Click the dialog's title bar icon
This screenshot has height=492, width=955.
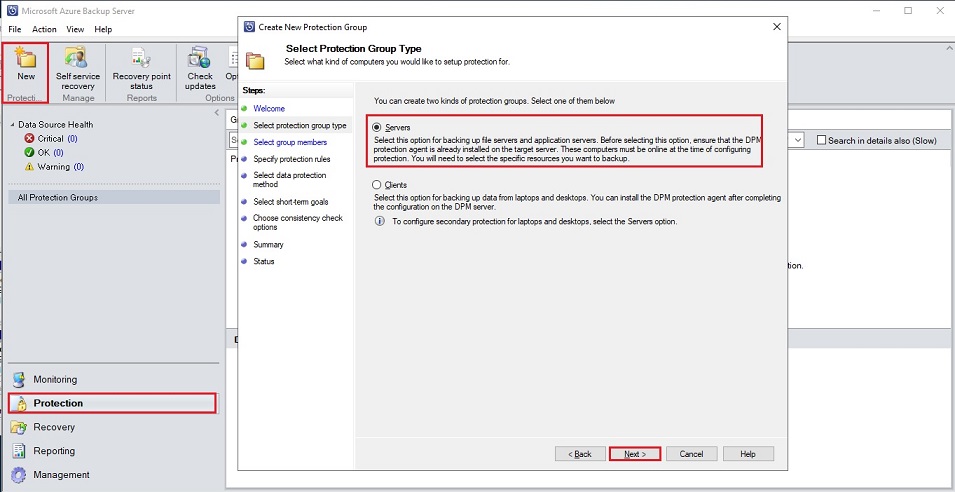coord(248,27)
